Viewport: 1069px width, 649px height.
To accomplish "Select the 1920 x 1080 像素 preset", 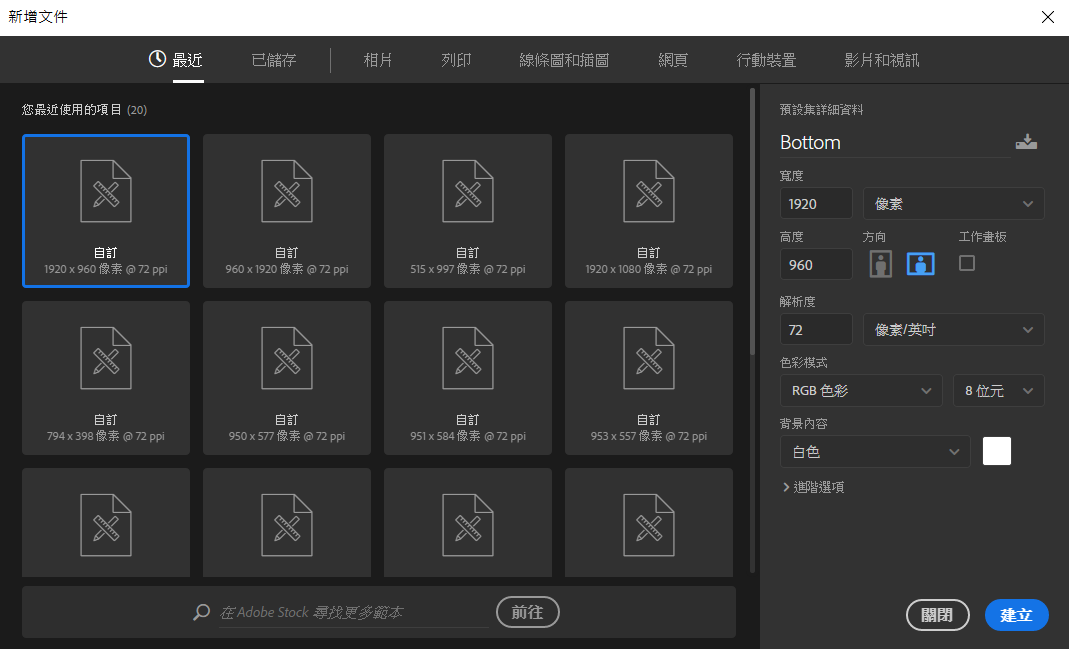I will tap(649, 211).
